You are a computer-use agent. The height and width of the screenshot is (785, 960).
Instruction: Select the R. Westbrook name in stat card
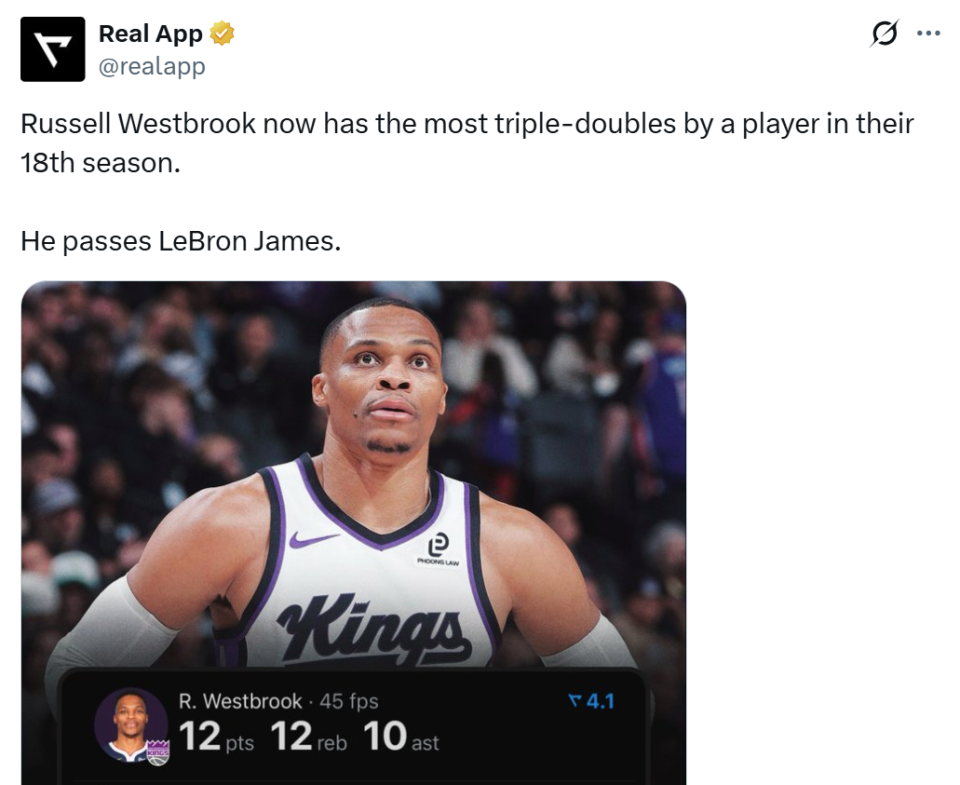[x=240, y=701]
